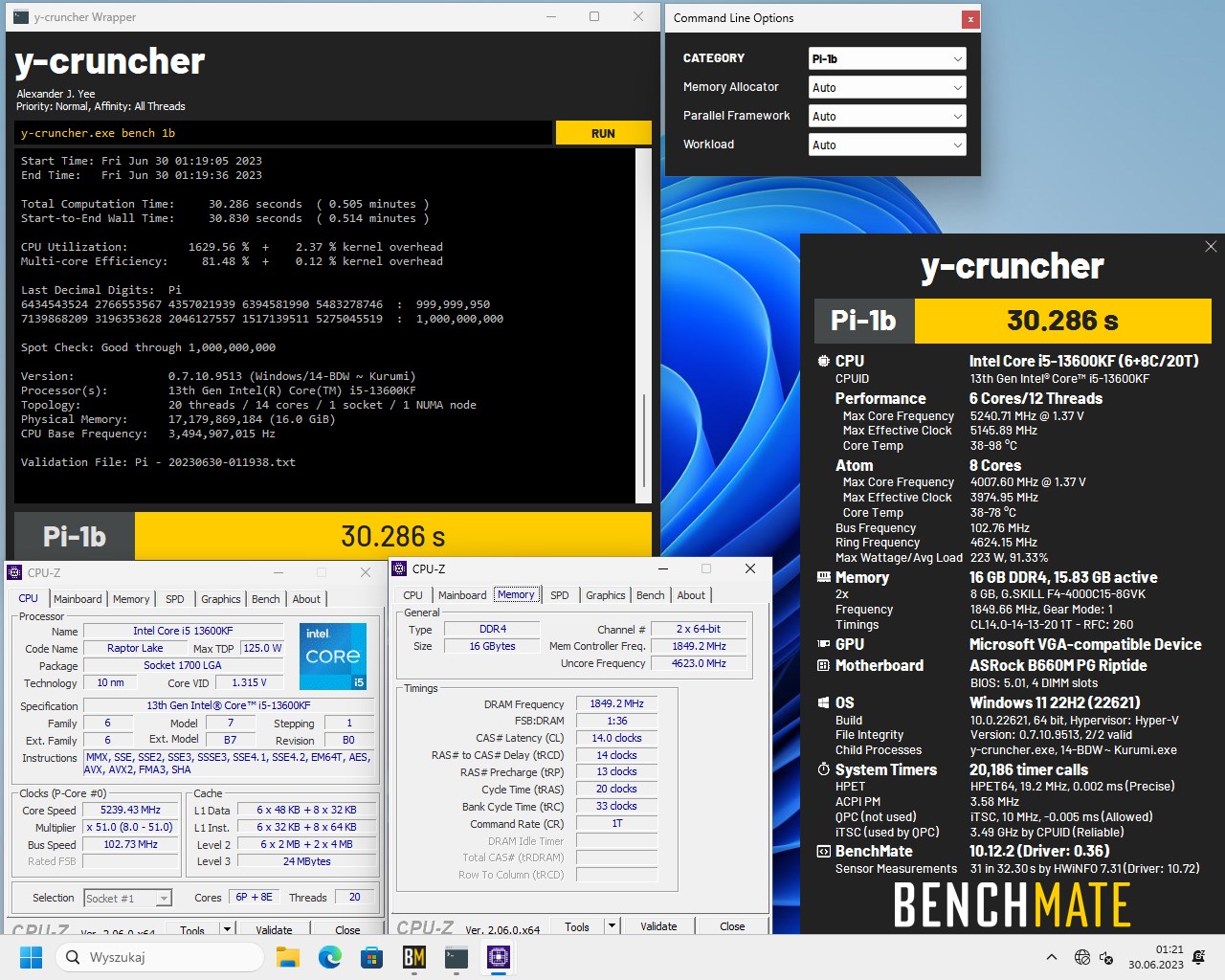Select Memory tab in right CPU-Z window
Viewport: 1225px width, 980px height.
click(x=517, y=594)
